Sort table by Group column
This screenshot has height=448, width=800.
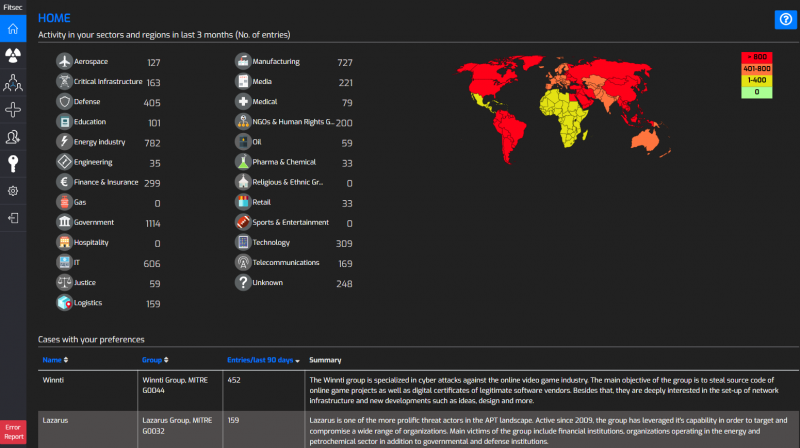155,360
